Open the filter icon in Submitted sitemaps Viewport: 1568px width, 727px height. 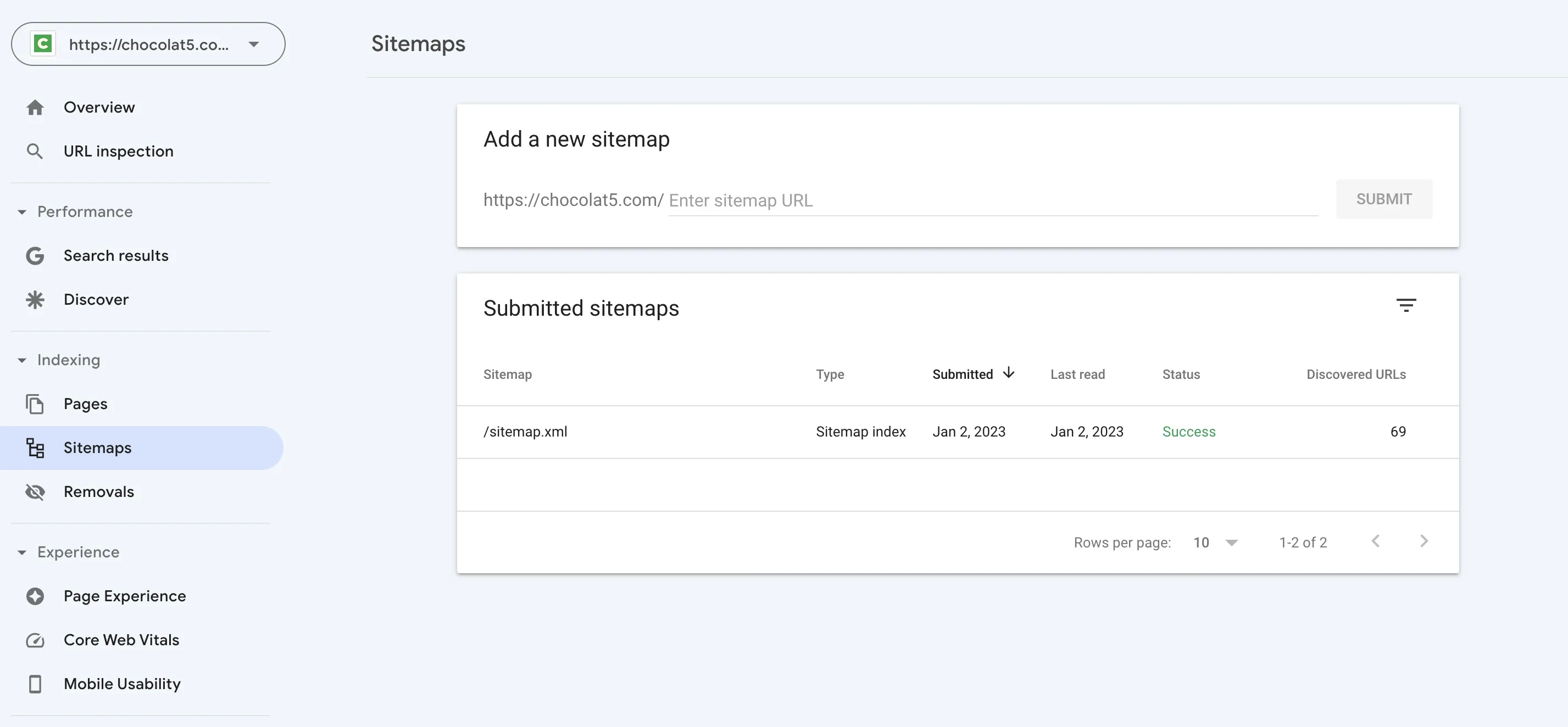(1405, 305)
